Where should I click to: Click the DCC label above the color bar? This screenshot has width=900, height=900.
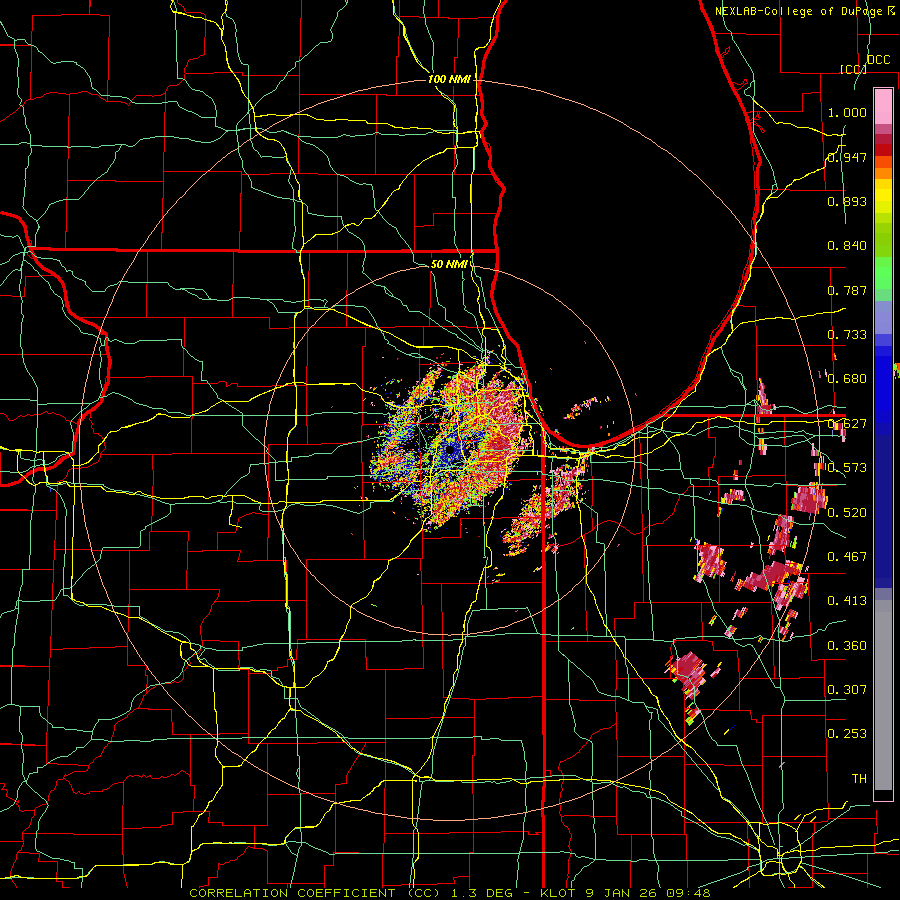click(x=879, y=60)
